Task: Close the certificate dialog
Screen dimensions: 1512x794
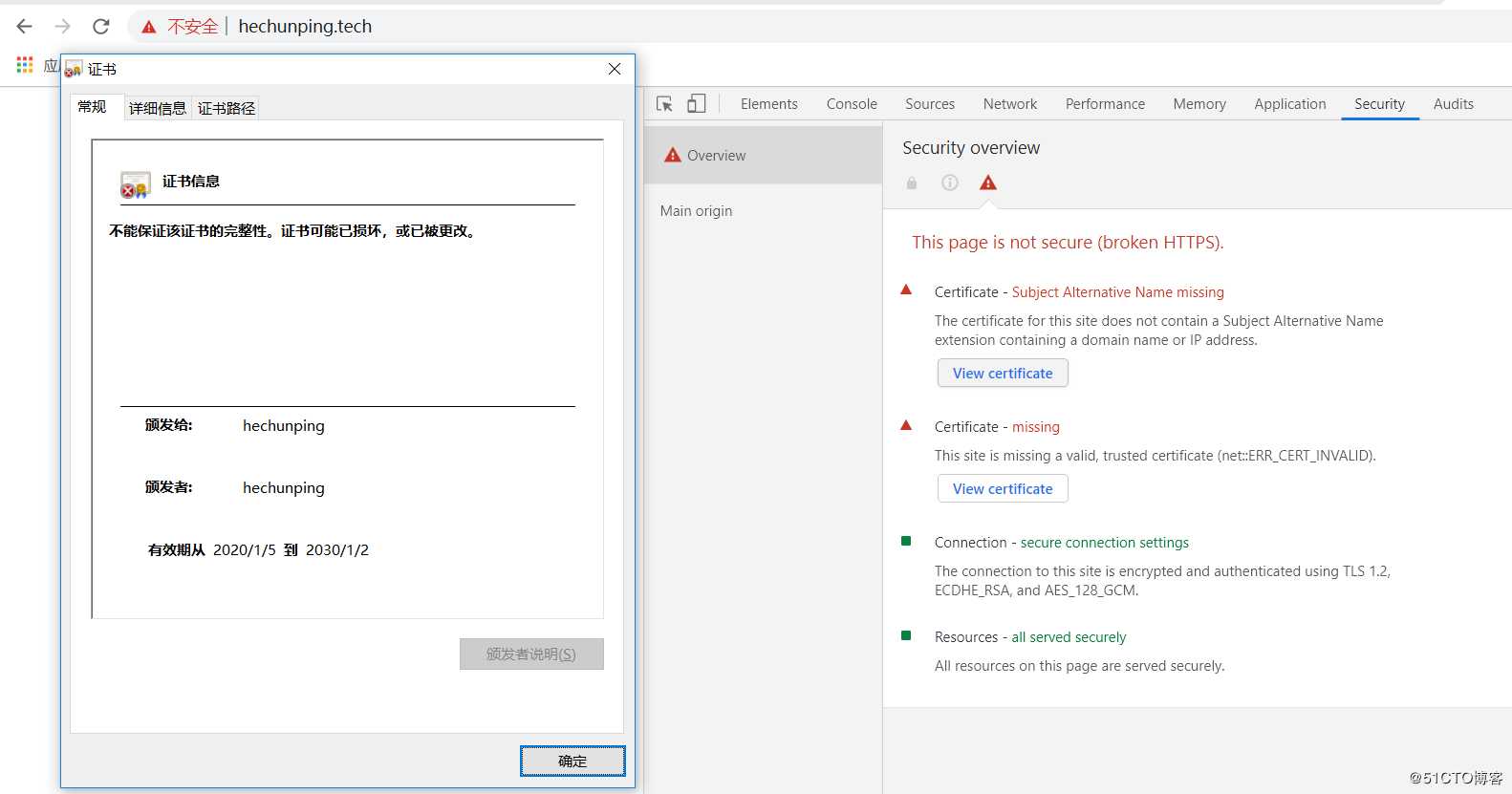Action: [615, 69]
